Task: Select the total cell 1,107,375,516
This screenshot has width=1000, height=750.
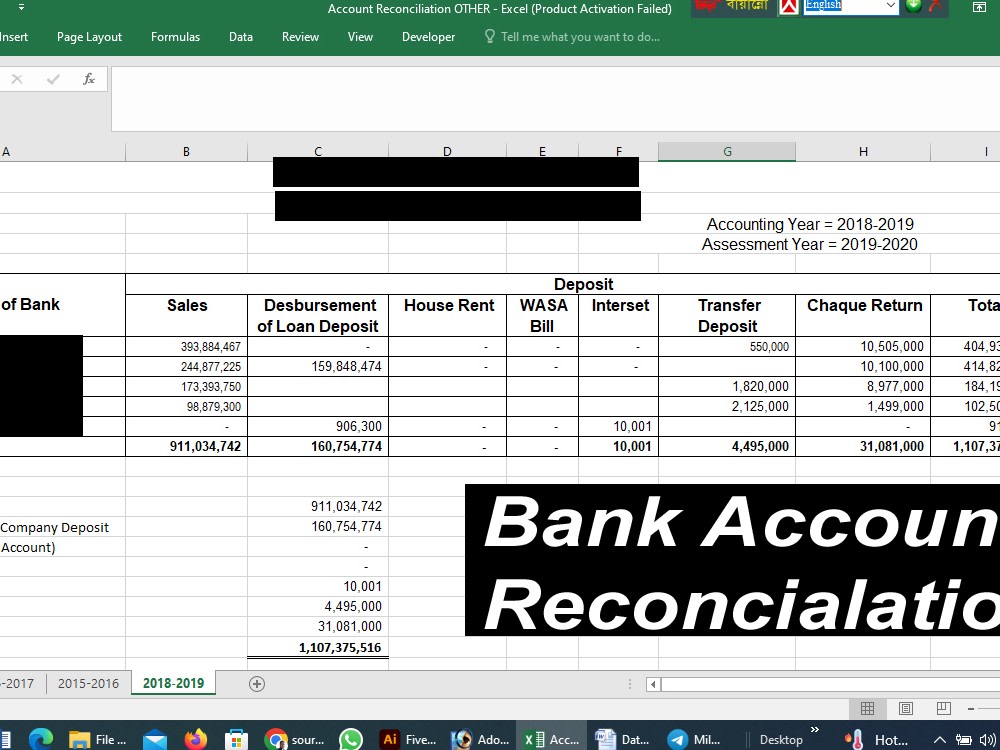Action: pyautogui.click(x=318, y=647)
